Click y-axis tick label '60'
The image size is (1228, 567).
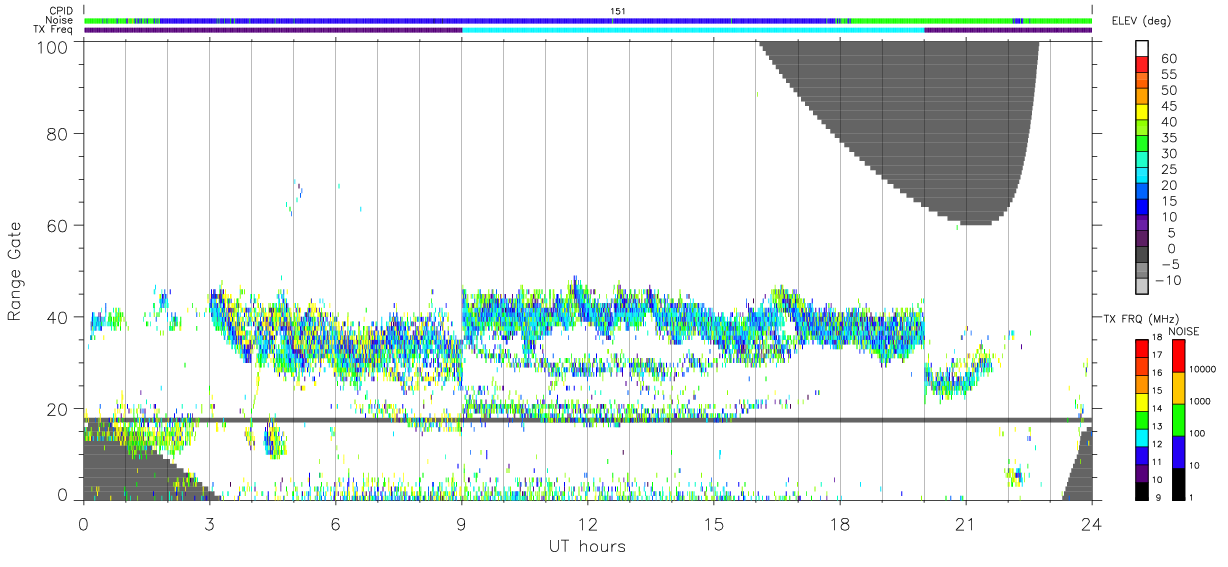pos(56,225)
